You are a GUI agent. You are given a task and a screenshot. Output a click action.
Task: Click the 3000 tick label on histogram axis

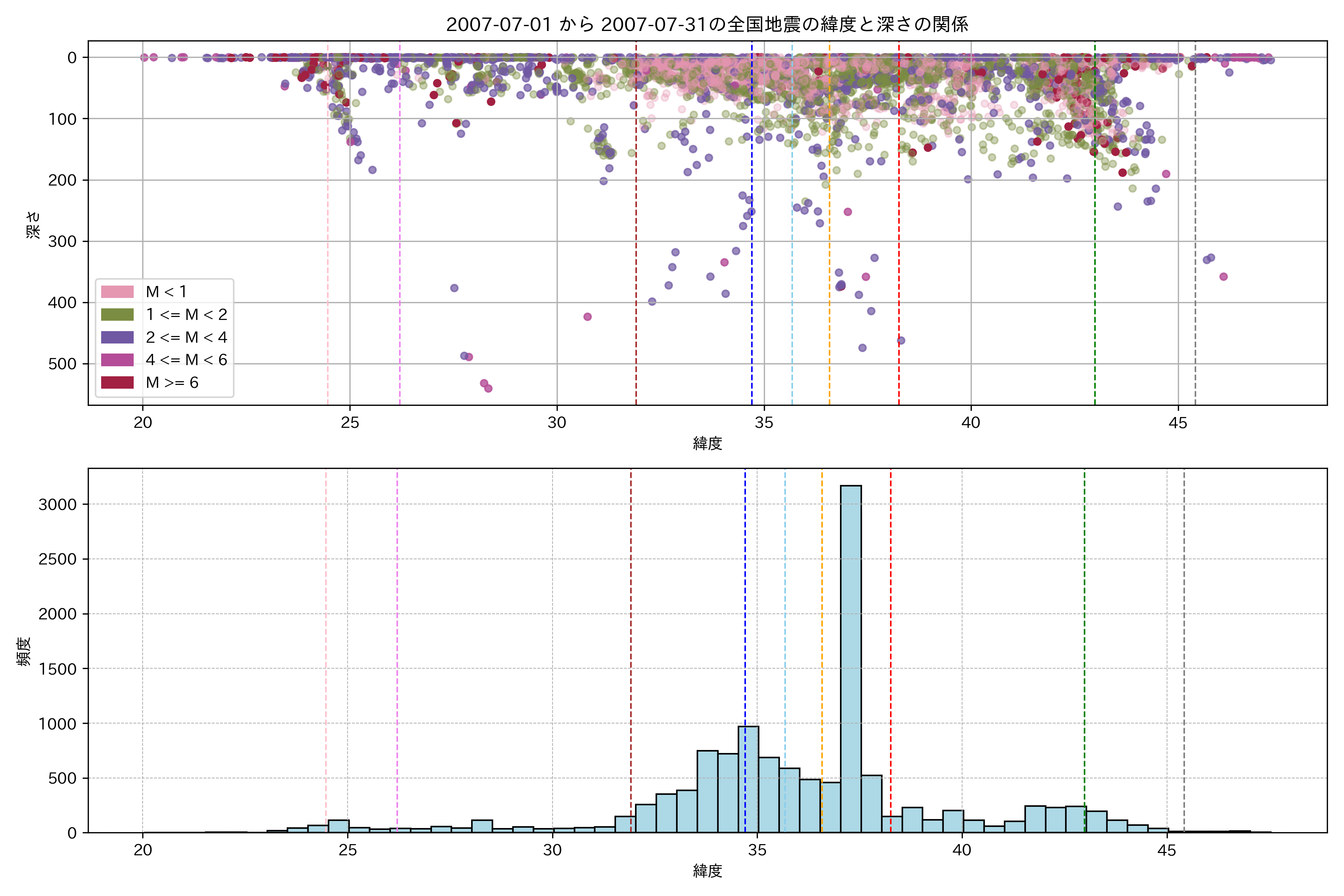click(57, 505)
